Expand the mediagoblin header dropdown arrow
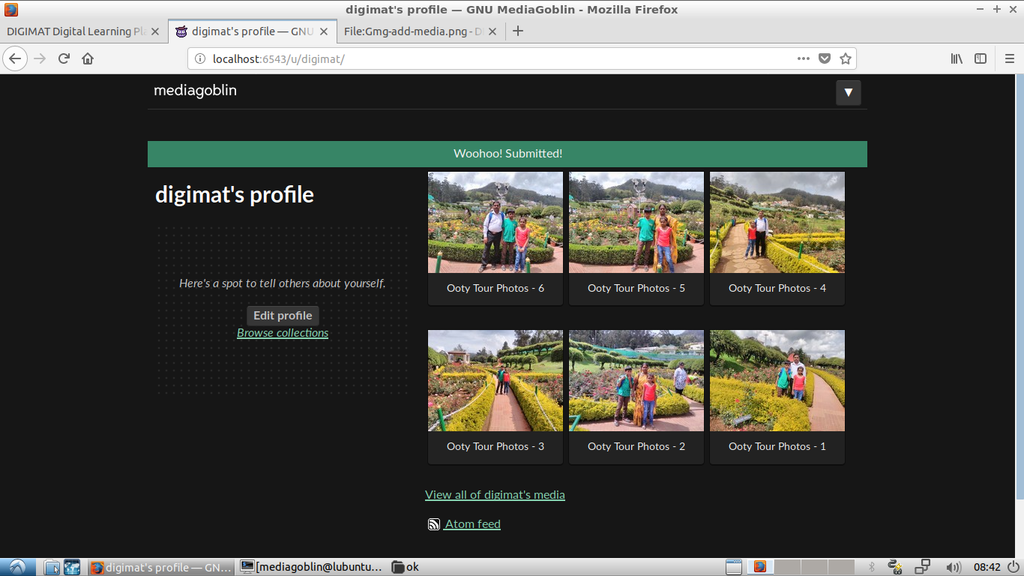The height and width of the screenshot is (576, 1024). tap(848, 93)
